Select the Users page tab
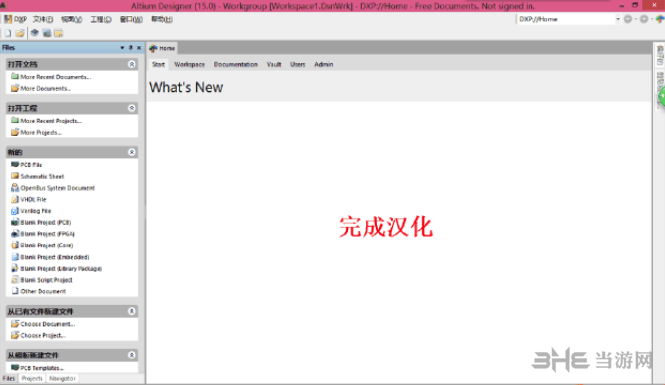Image resolution: width=665 pixels, height=385 pixels. (297, 64)
